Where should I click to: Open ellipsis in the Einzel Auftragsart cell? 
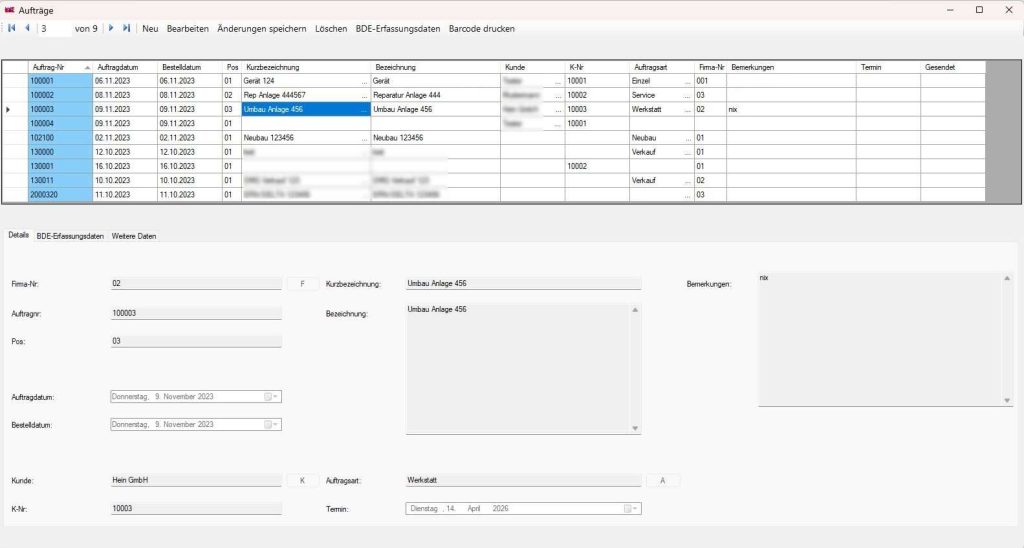pos(688,82)
